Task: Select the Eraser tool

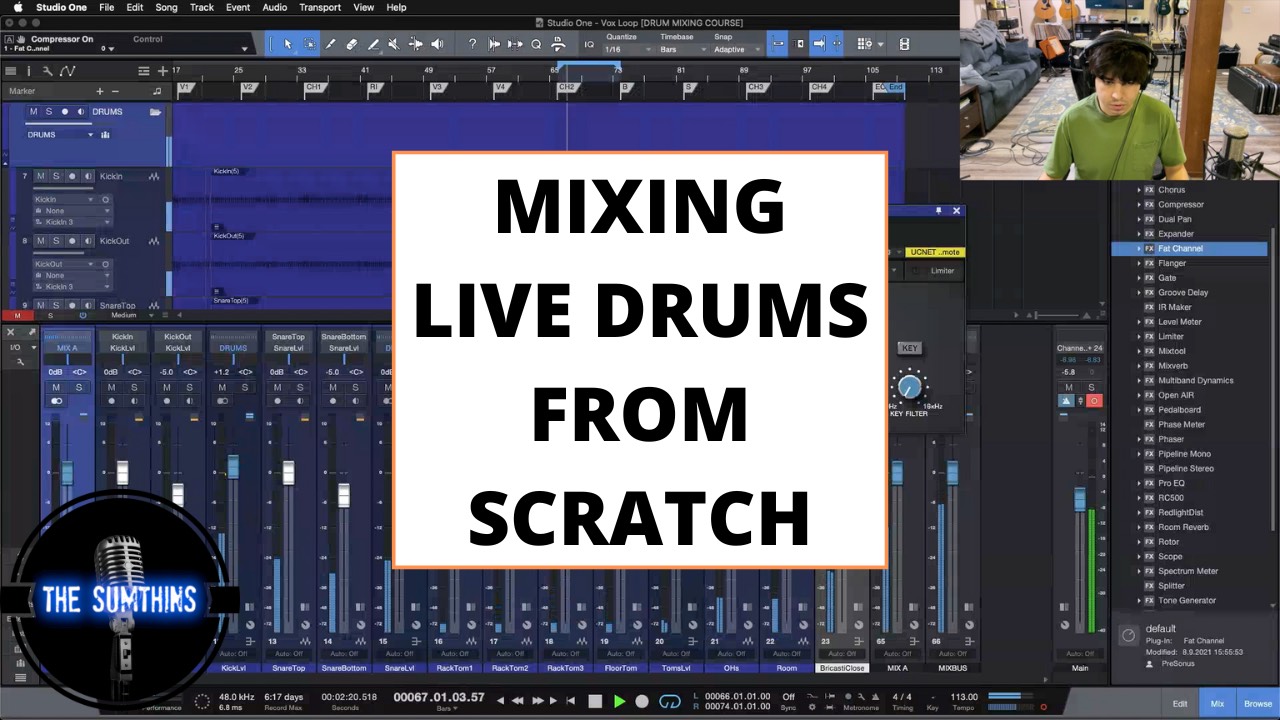Action: pos(351,44)
